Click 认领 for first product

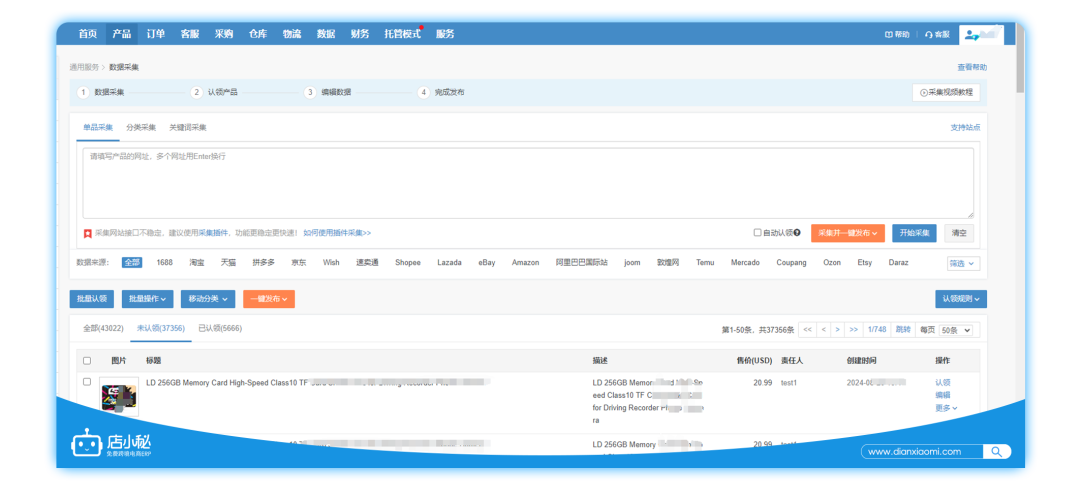pyautogui.click(x=942, y=382)
